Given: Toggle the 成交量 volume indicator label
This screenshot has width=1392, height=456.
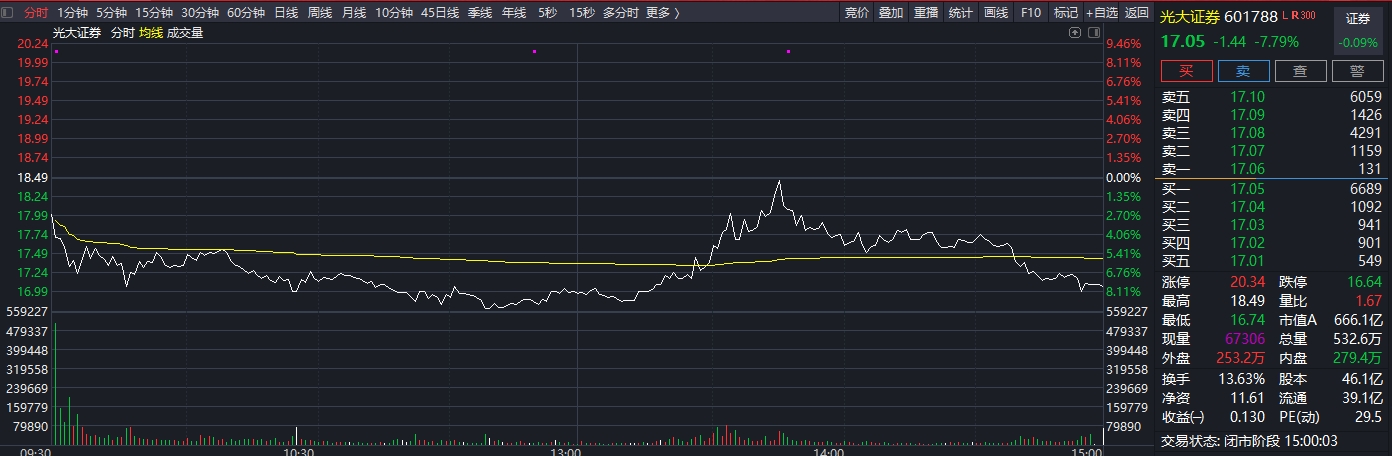Looking at the screenshot, I should [x=185, y=33].
